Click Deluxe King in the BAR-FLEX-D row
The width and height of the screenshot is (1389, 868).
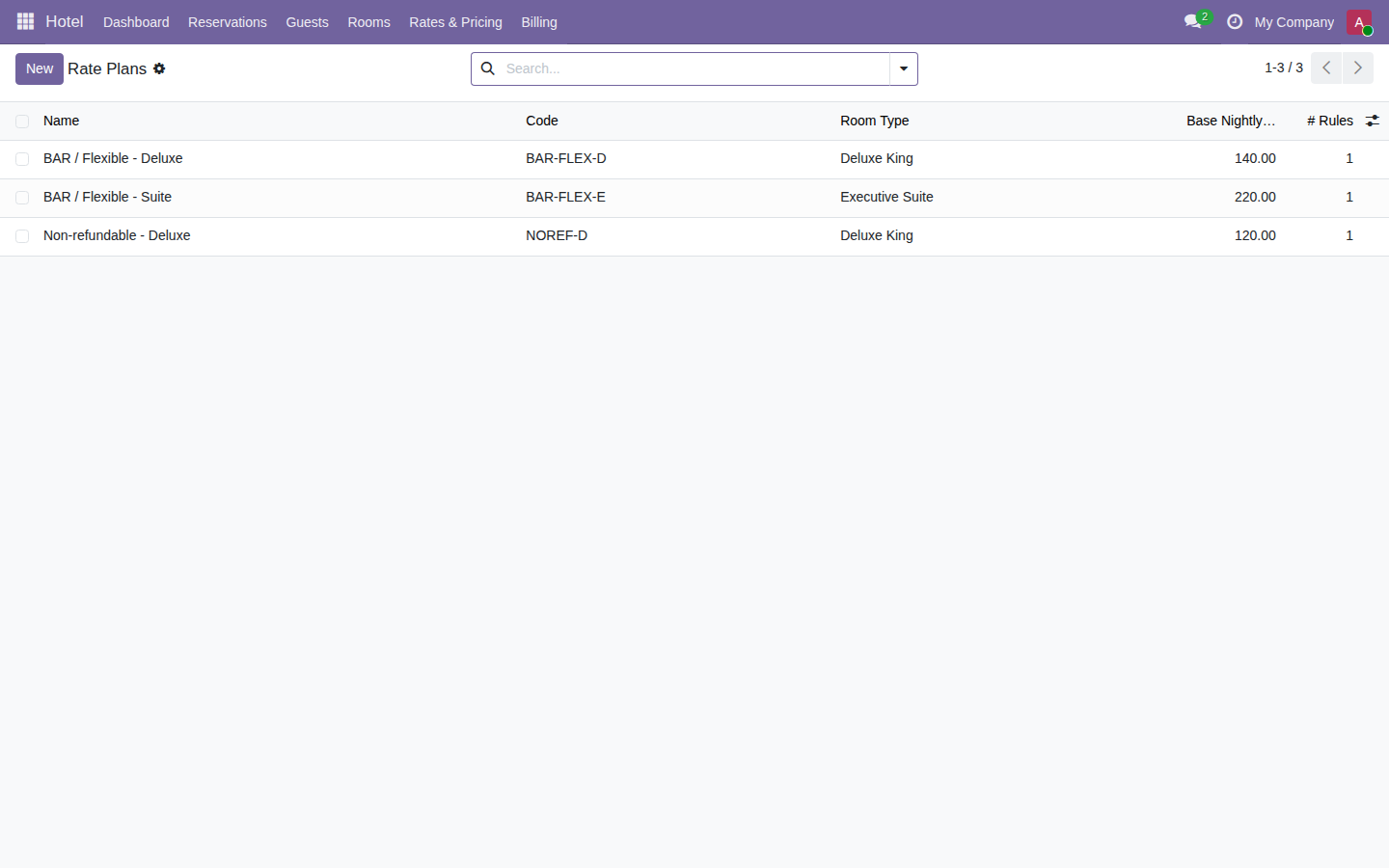877,158
